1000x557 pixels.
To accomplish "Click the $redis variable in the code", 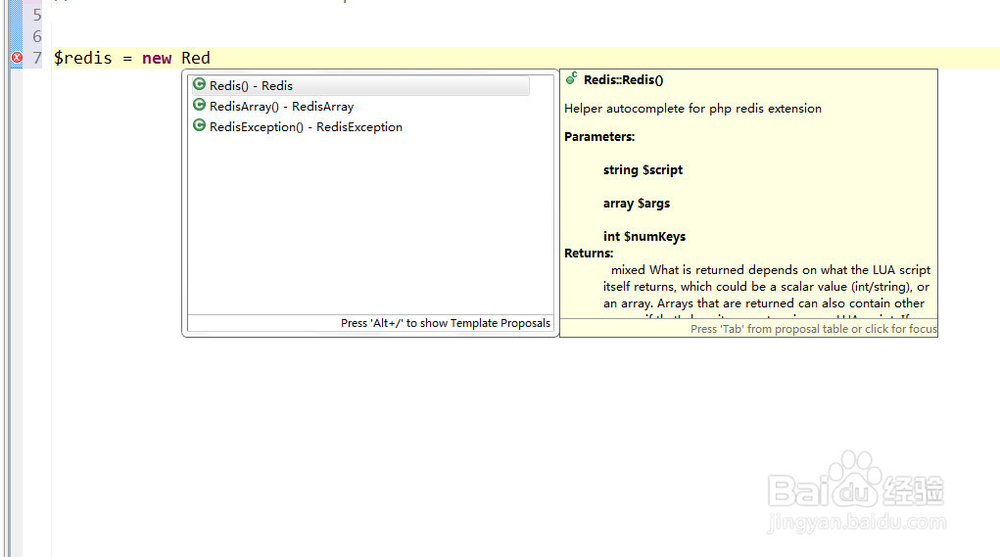I will point(83,58).
